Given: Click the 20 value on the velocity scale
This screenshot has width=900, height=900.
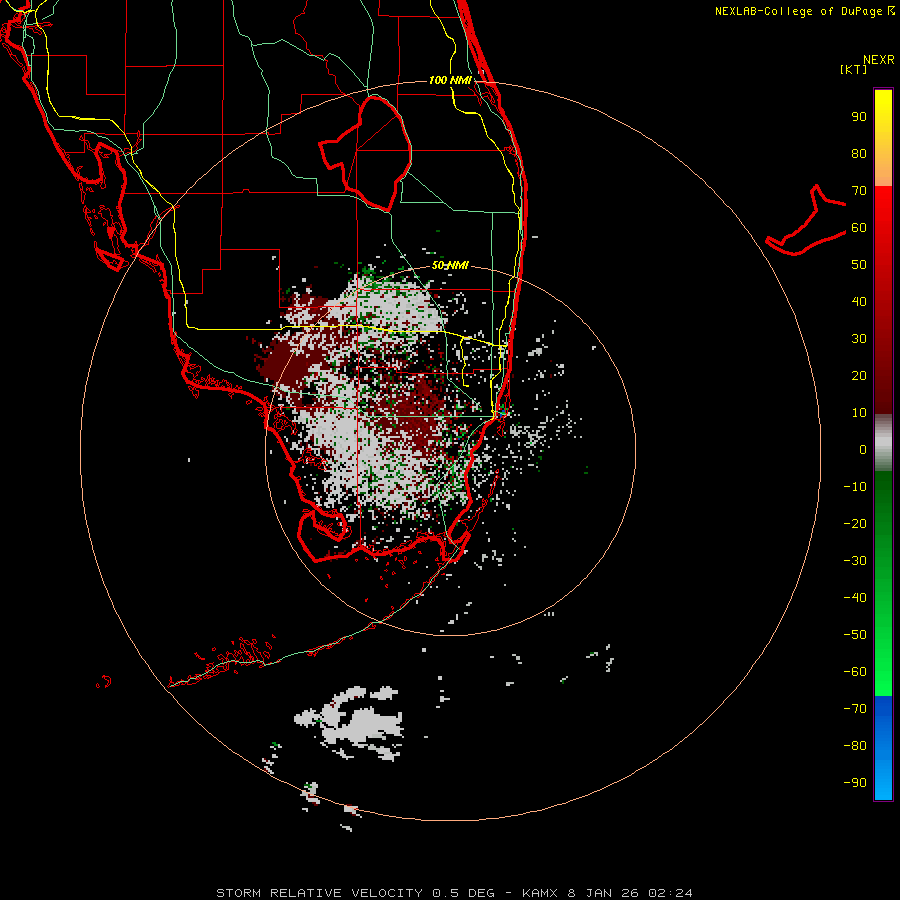Looking at the screenshot, I should [x=859, y=375].
